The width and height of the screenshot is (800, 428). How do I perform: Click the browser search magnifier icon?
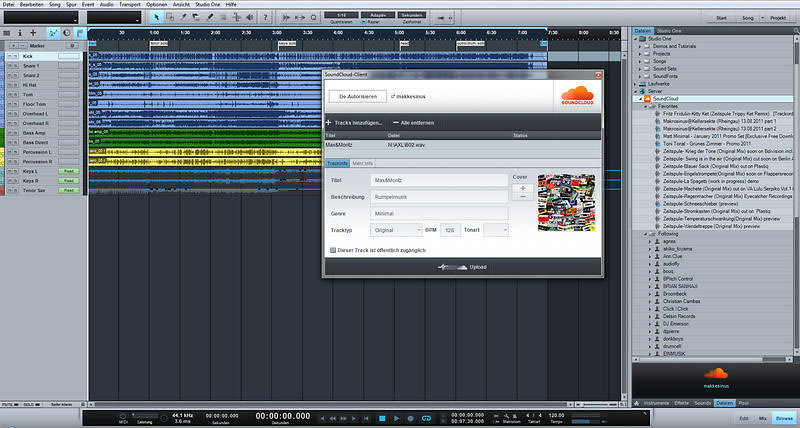[x=796, y=32]
